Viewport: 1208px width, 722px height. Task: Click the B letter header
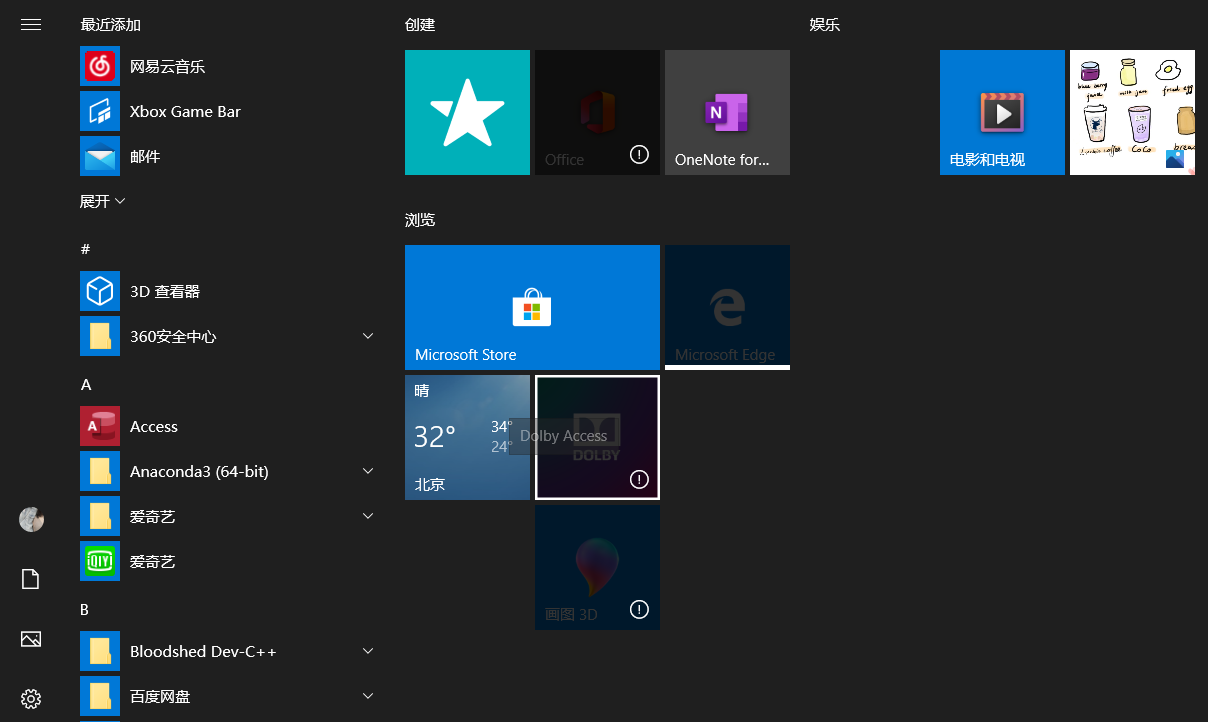pyautogui.click(x=85, y=609)
